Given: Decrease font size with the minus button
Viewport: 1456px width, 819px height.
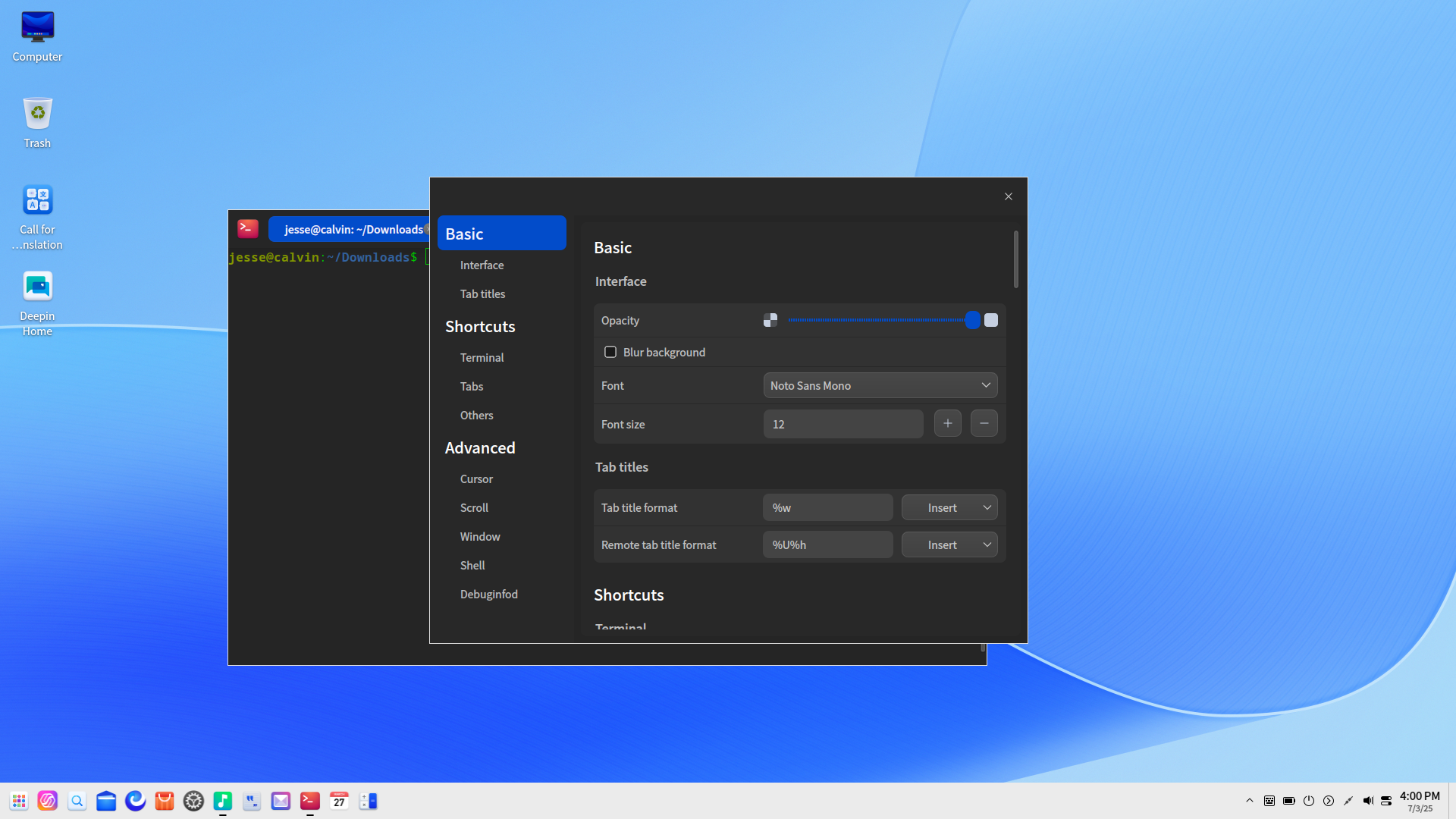Looking at the screenshot, I should point(984,423).
